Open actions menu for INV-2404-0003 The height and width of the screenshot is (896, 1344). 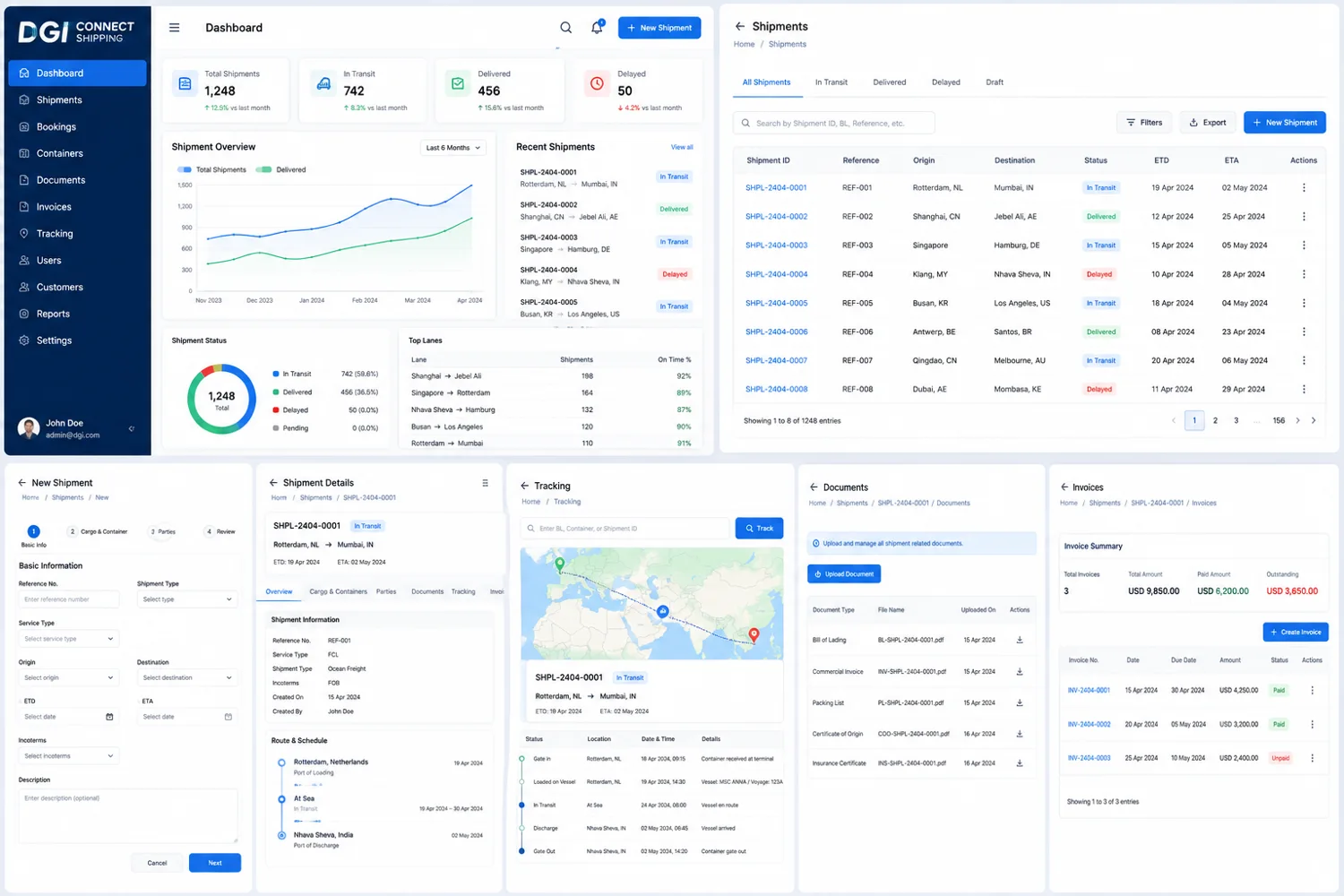coord(1312,758)
